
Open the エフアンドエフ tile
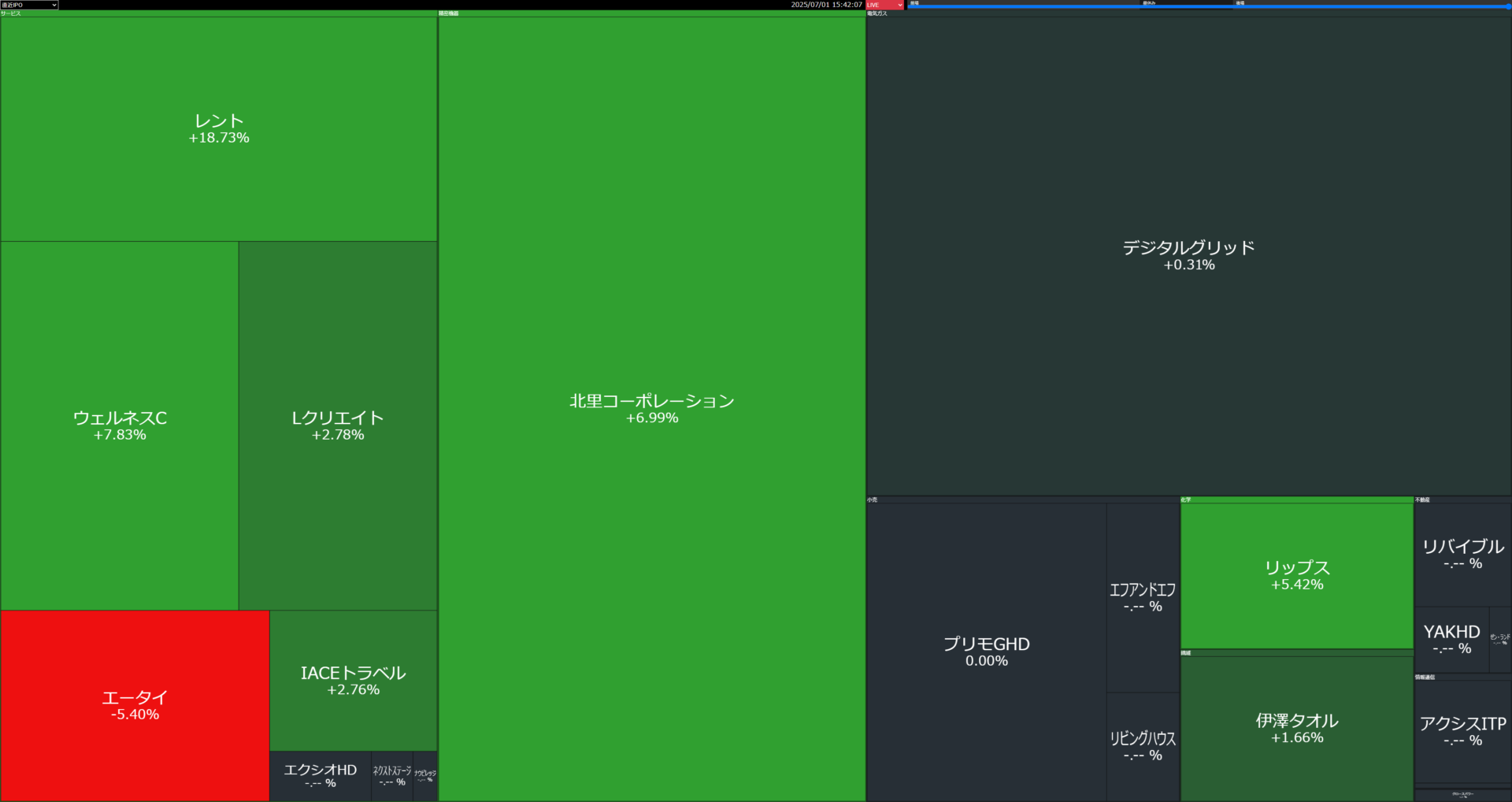tap(1143, 598)
